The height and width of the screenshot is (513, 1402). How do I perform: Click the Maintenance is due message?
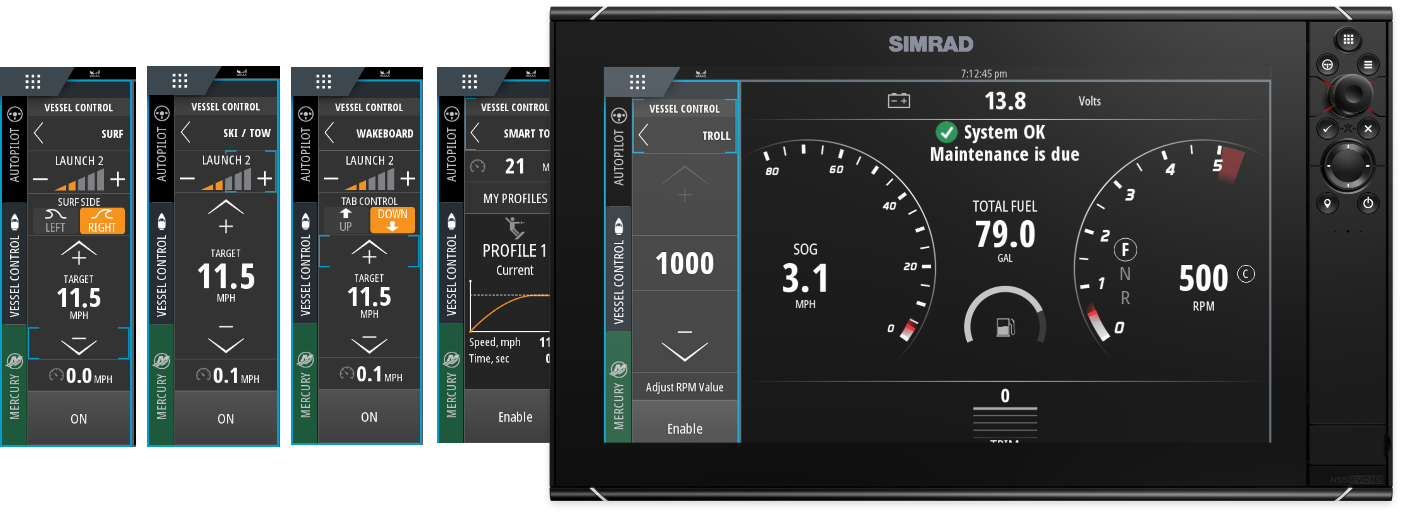tap(1004, 155)
